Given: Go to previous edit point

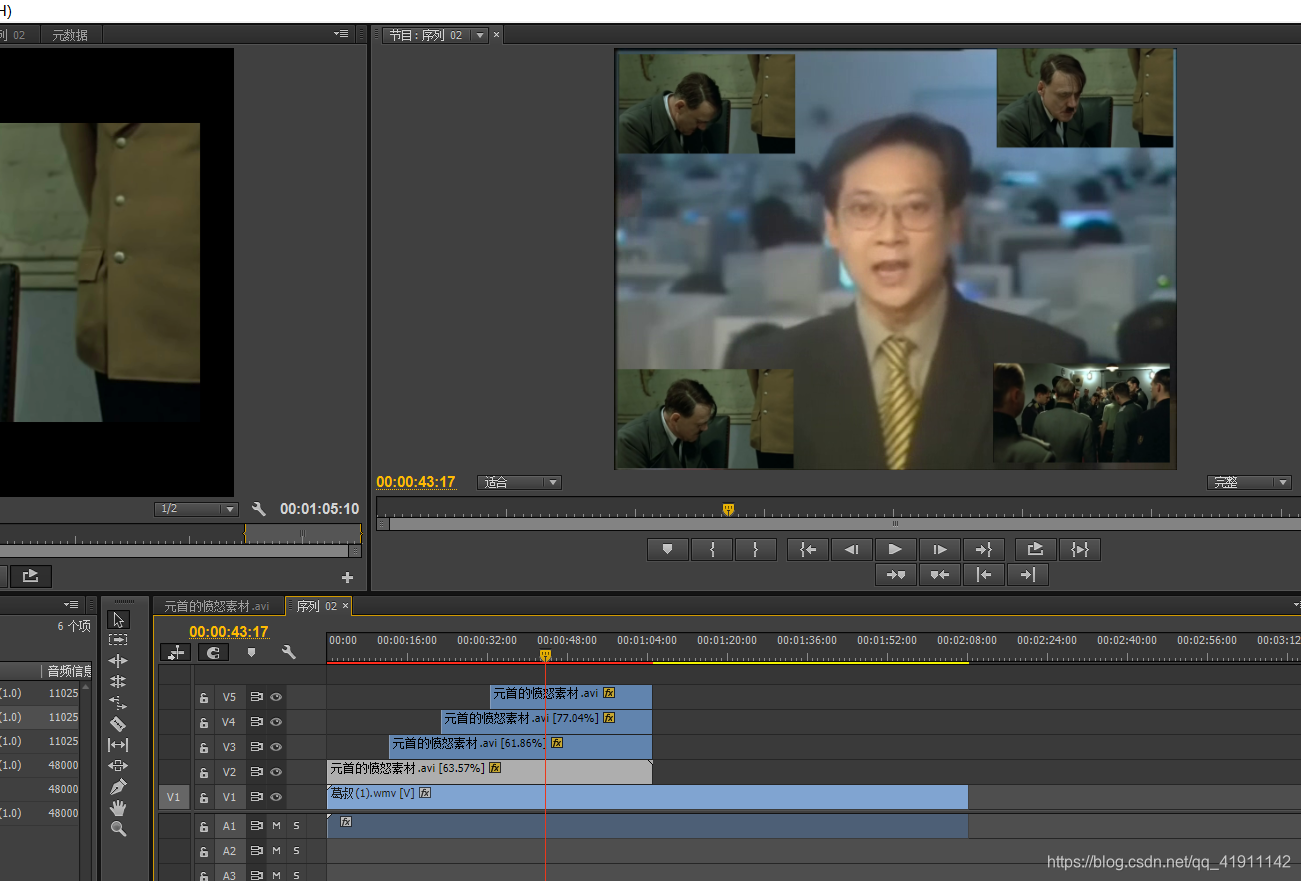Looking at the screenshot, I should coord(983,574).
